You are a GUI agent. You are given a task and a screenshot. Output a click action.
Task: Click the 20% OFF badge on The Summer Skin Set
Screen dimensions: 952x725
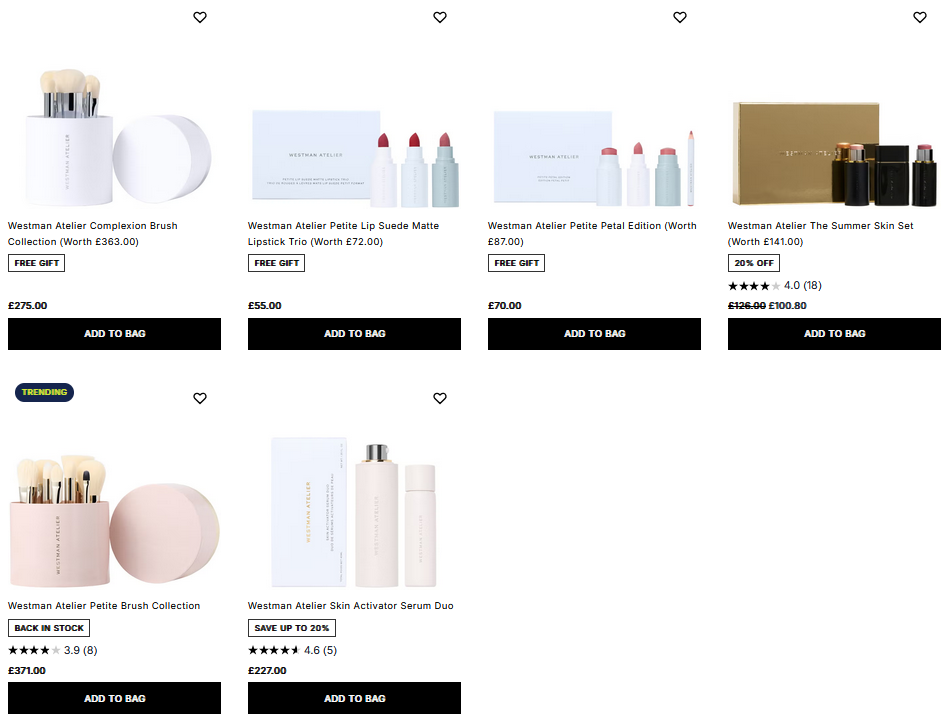tap(754, 262)
